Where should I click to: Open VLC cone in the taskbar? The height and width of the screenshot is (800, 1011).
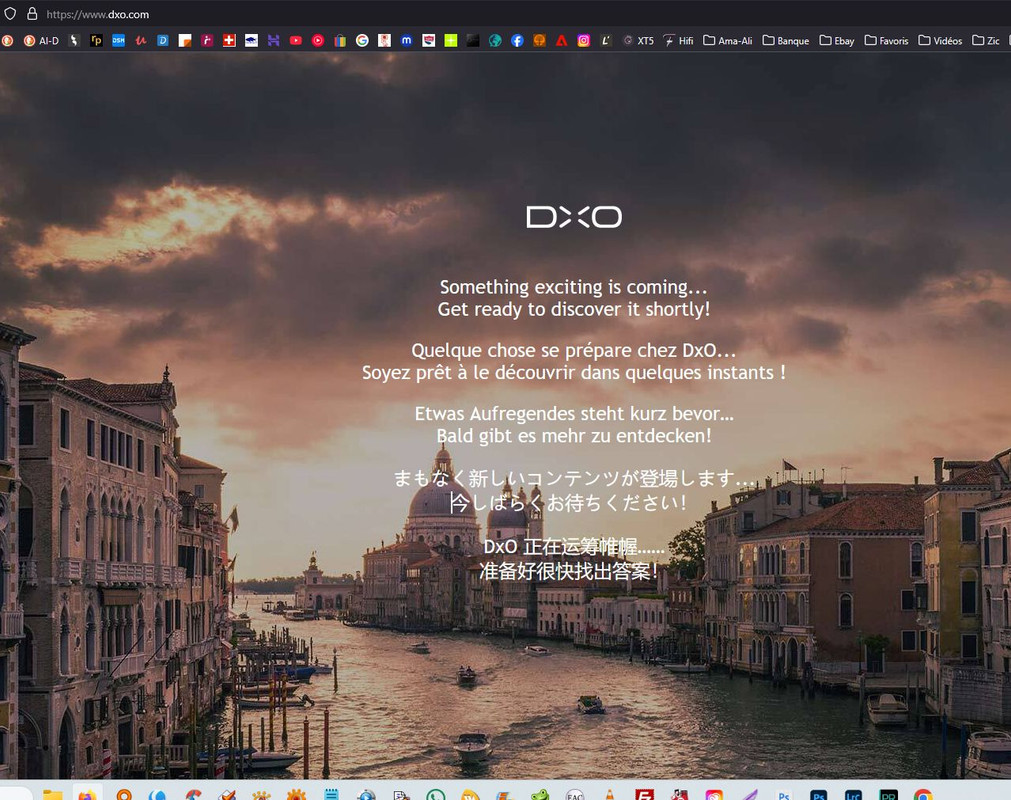click(609, 794)
